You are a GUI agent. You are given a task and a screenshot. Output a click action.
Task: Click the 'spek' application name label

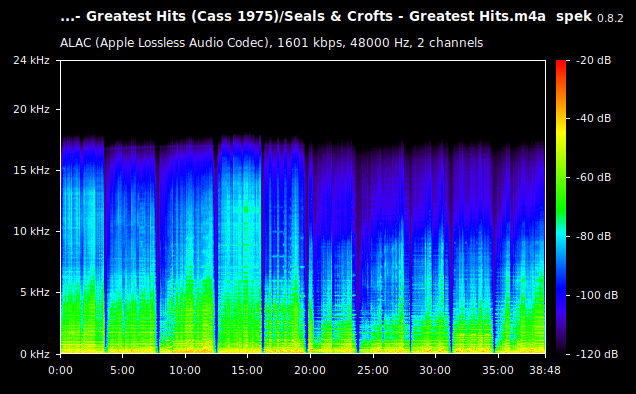(x=574, y=17)
